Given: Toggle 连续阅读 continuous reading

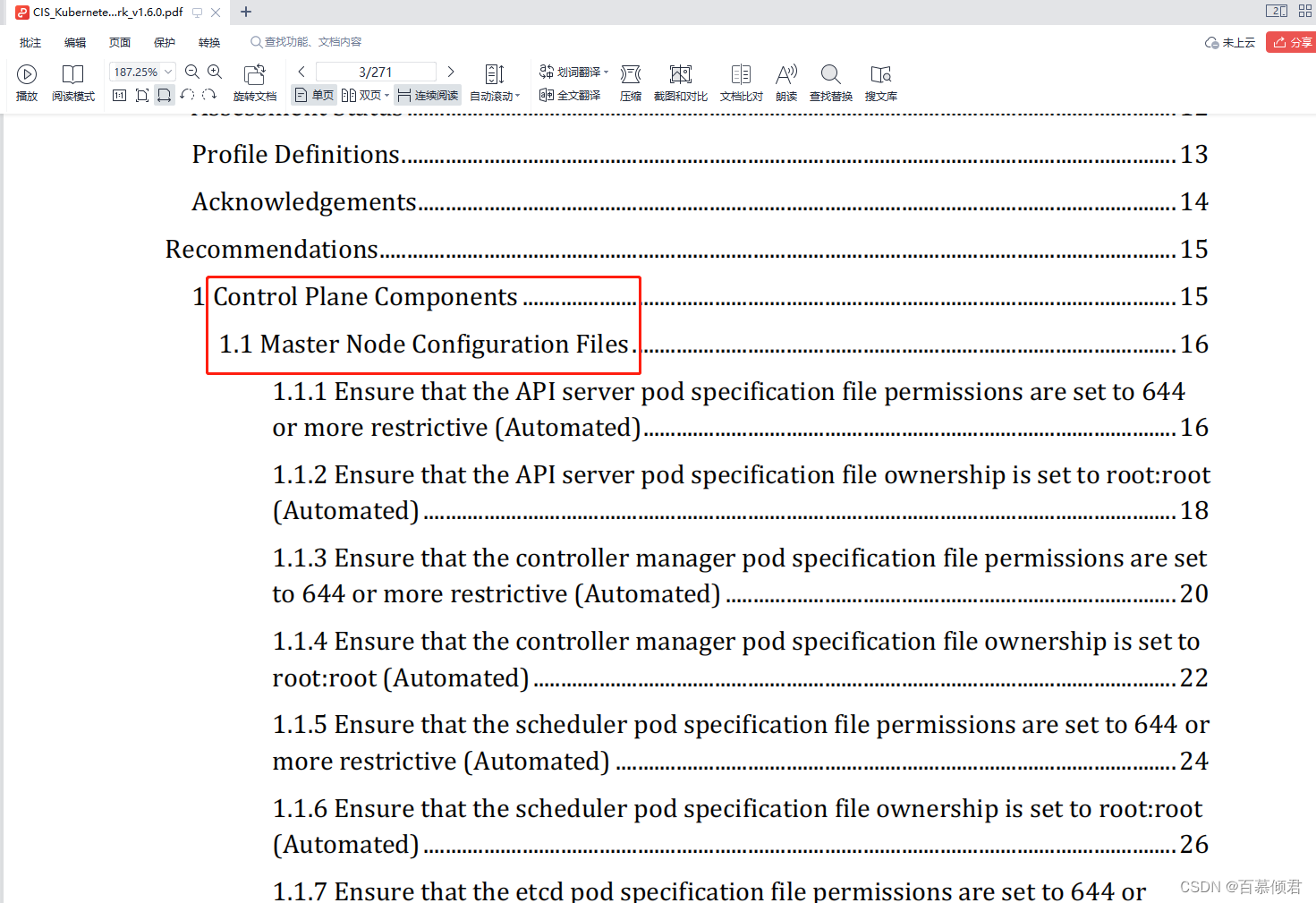Looking at the screenshot, I should 428,95.
